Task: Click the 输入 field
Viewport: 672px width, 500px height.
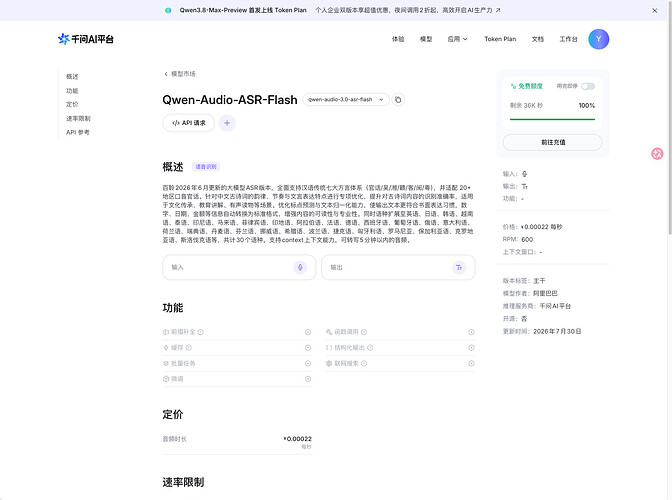Action: [x=239, y=267]
